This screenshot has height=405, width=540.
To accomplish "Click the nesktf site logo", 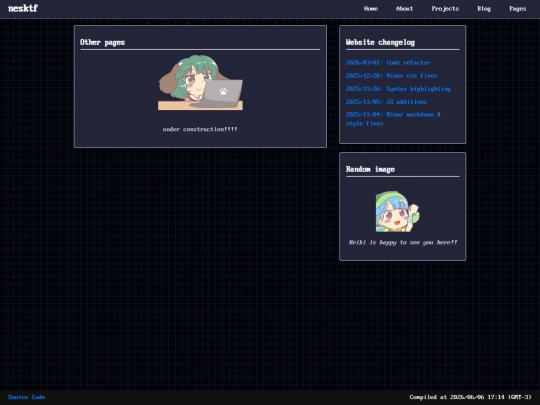I will tap(23, 8).
